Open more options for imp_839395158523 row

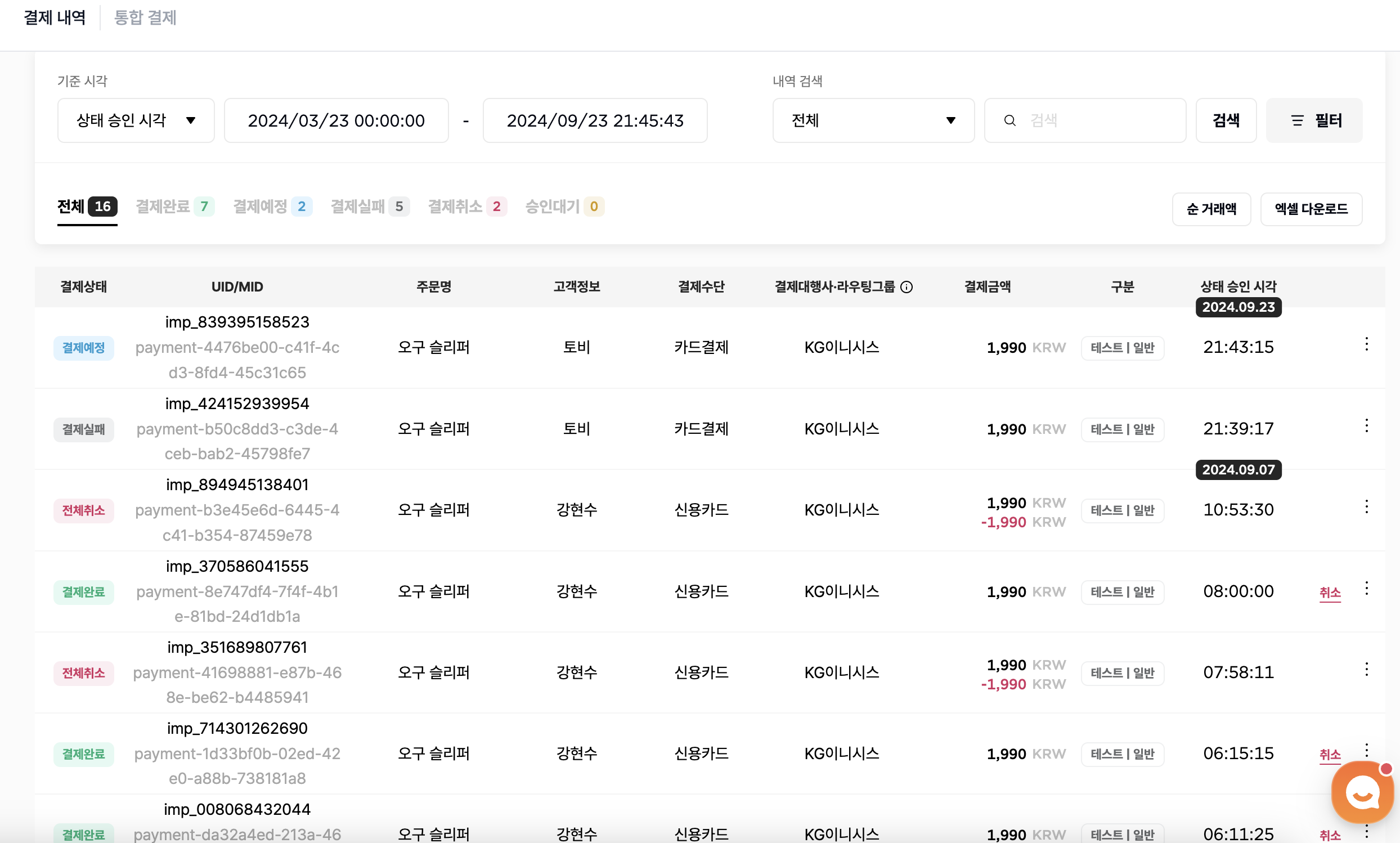[1366, 344]
